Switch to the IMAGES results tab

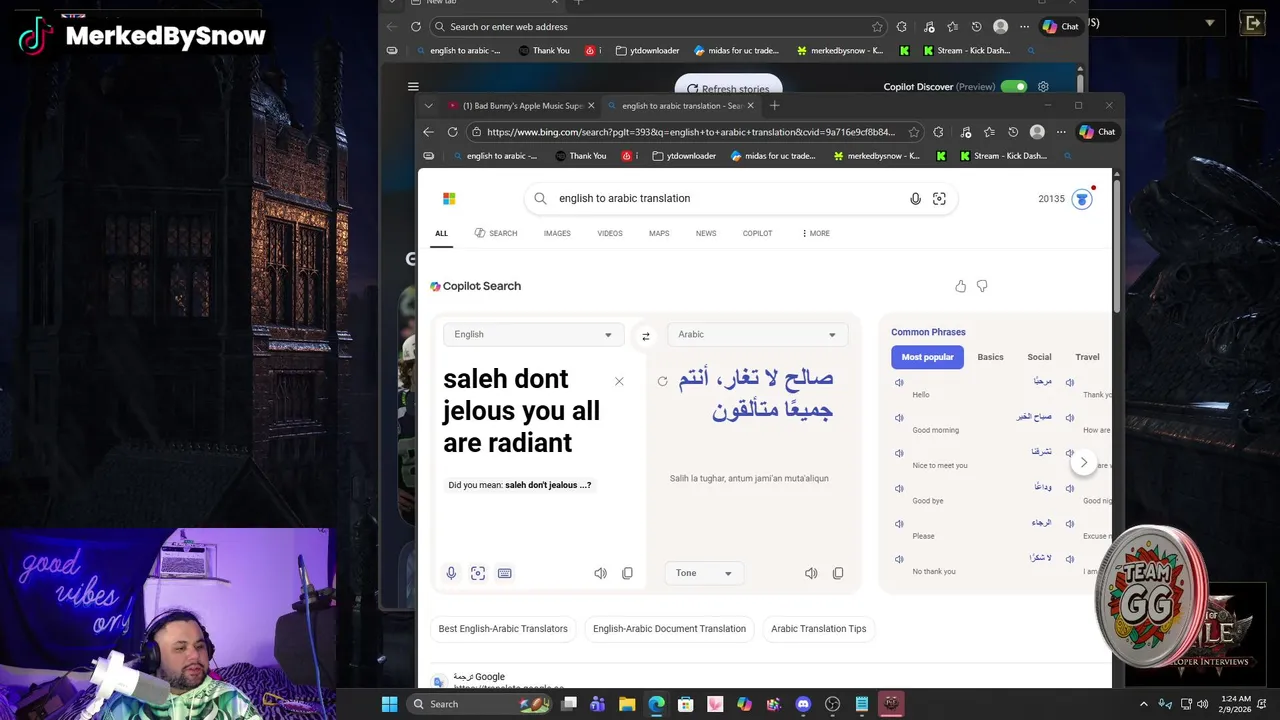tap(557, 233)
